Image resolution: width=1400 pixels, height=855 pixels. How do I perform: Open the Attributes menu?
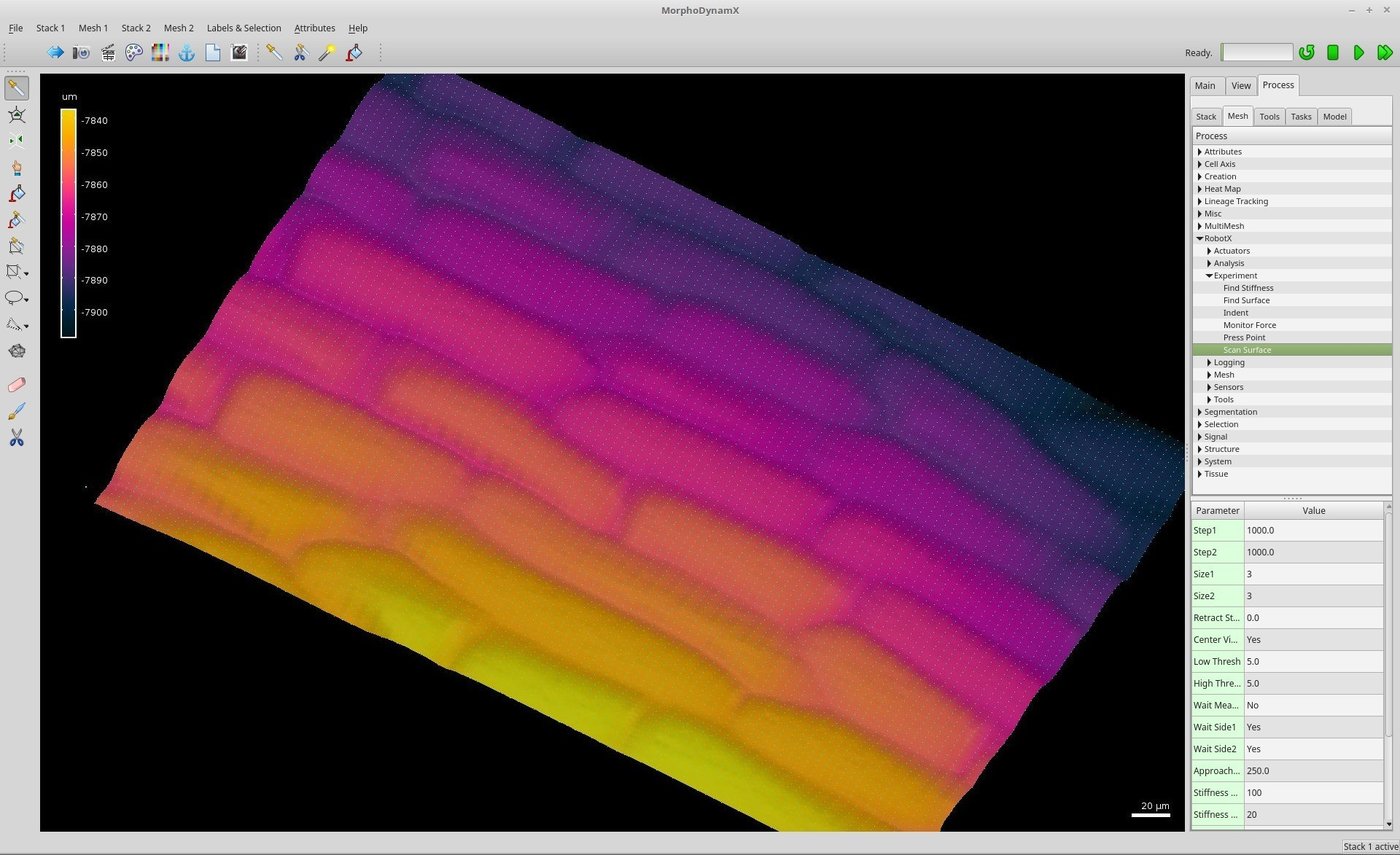coord(314,28)
